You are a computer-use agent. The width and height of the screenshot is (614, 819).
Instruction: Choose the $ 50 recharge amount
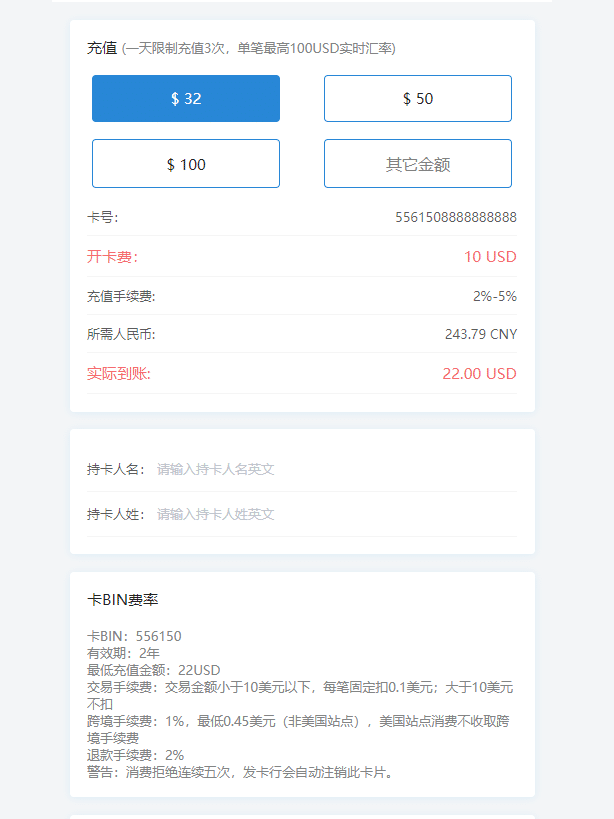pos(418,99)
